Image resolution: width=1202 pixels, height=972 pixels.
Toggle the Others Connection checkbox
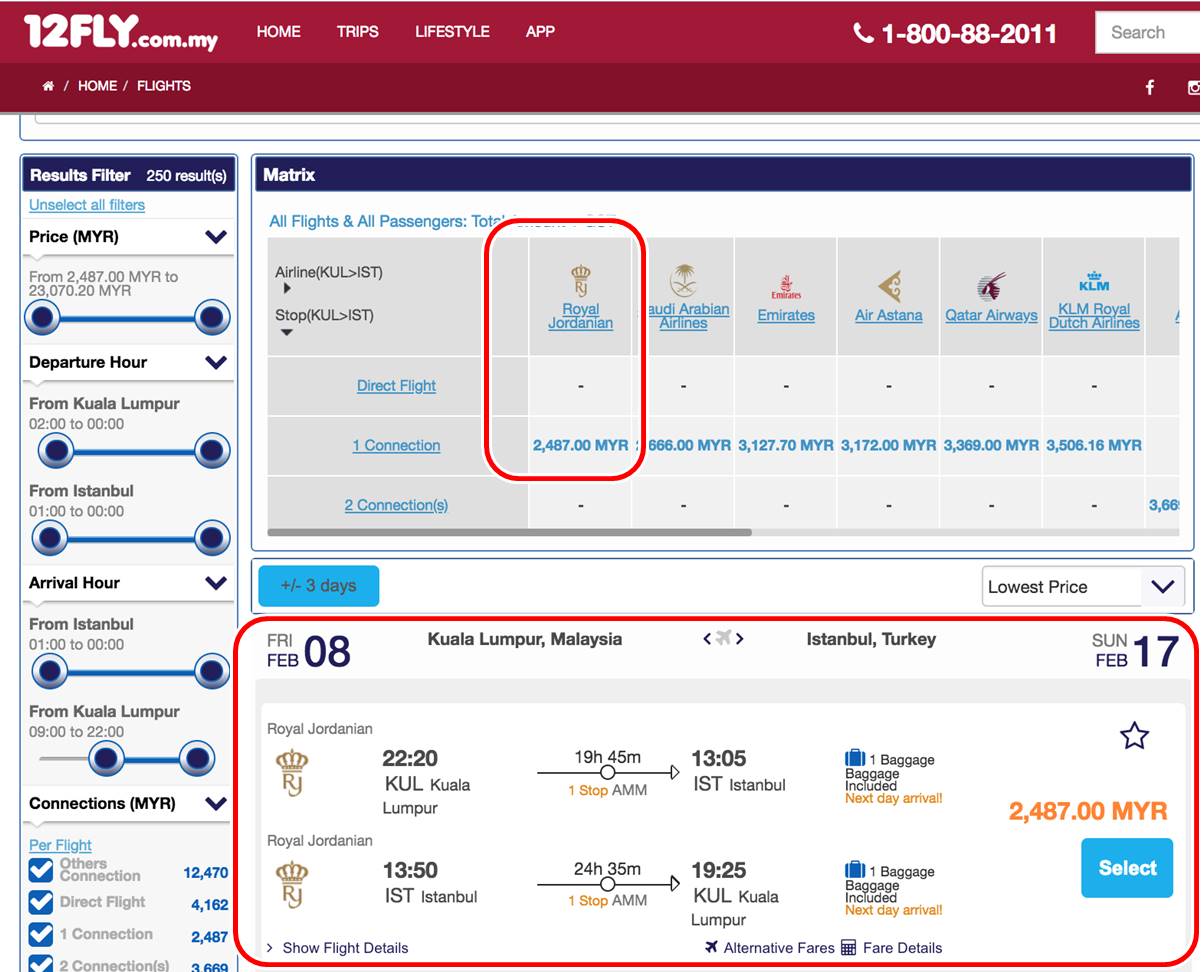41,870
